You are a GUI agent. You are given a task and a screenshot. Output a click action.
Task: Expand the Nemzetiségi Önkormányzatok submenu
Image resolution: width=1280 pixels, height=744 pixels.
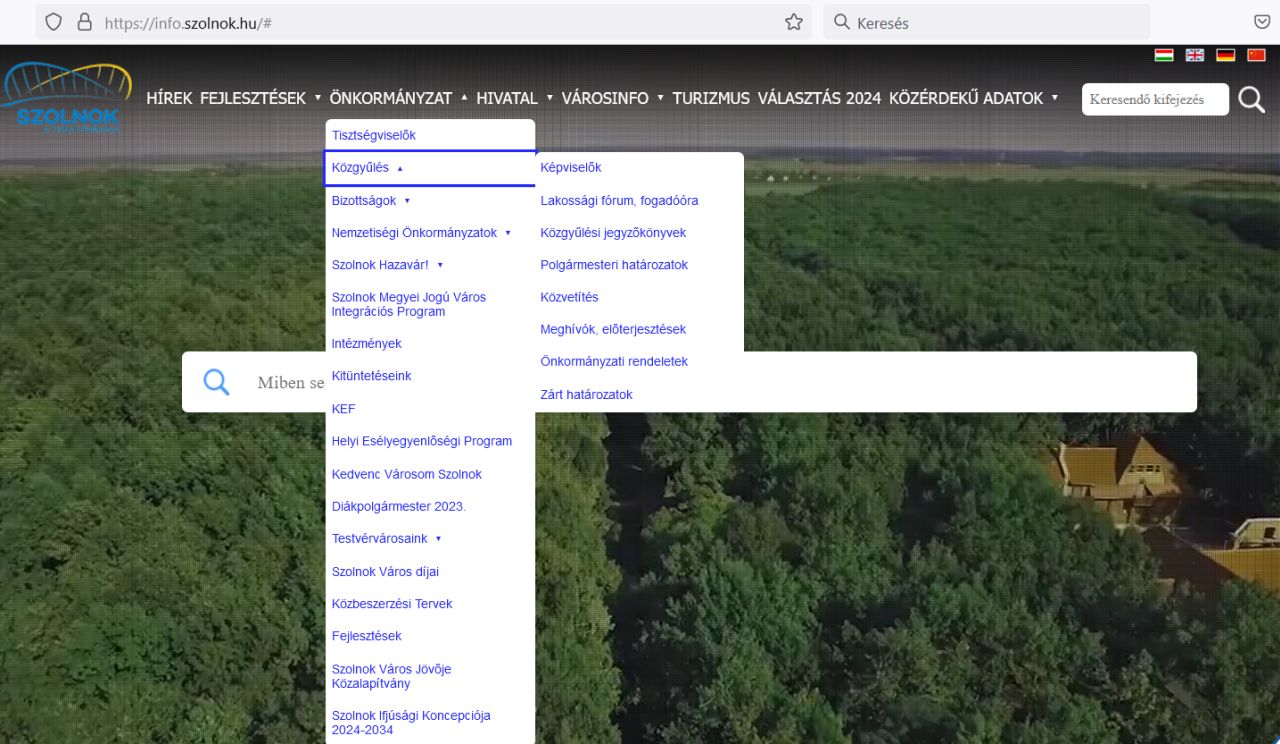point(421,233)
